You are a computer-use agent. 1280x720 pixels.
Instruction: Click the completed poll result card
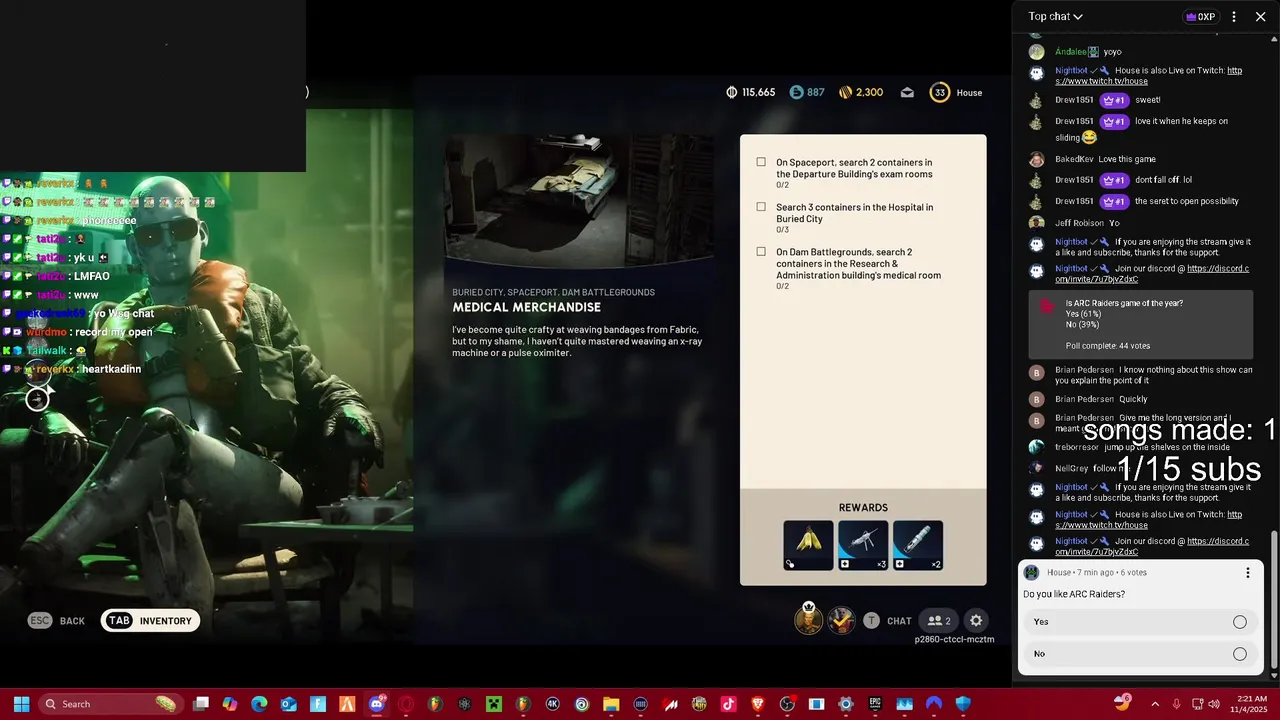[1141, 325]
